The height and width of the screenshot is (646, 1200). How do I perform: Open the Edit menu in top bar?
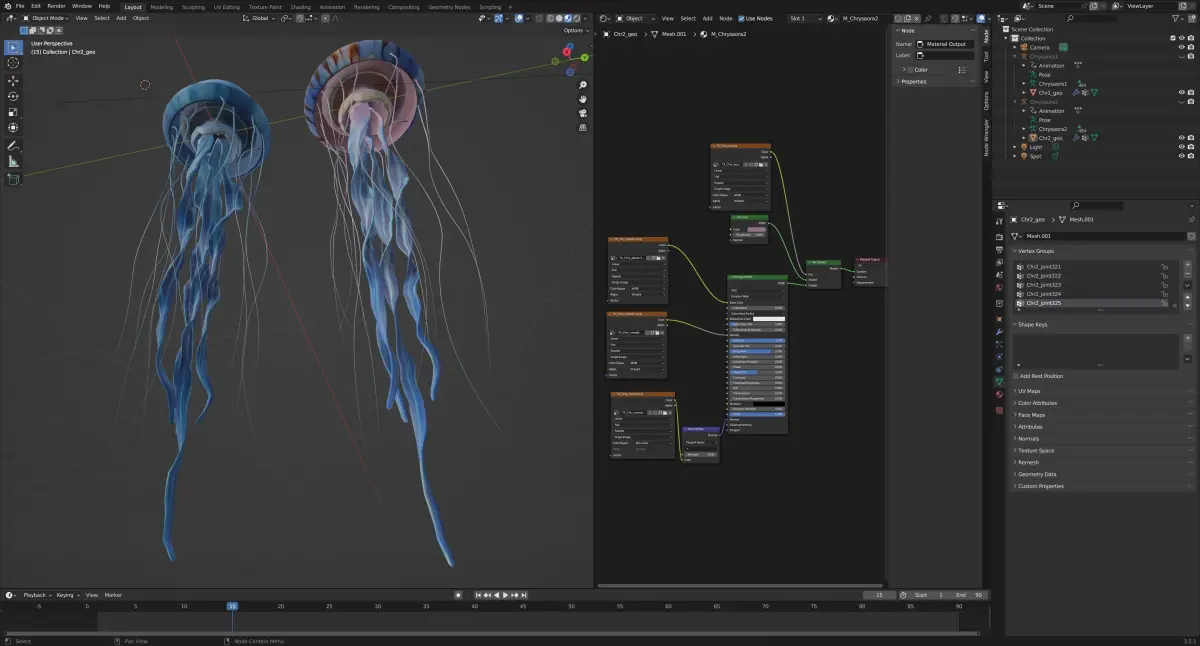pos(35,6)
